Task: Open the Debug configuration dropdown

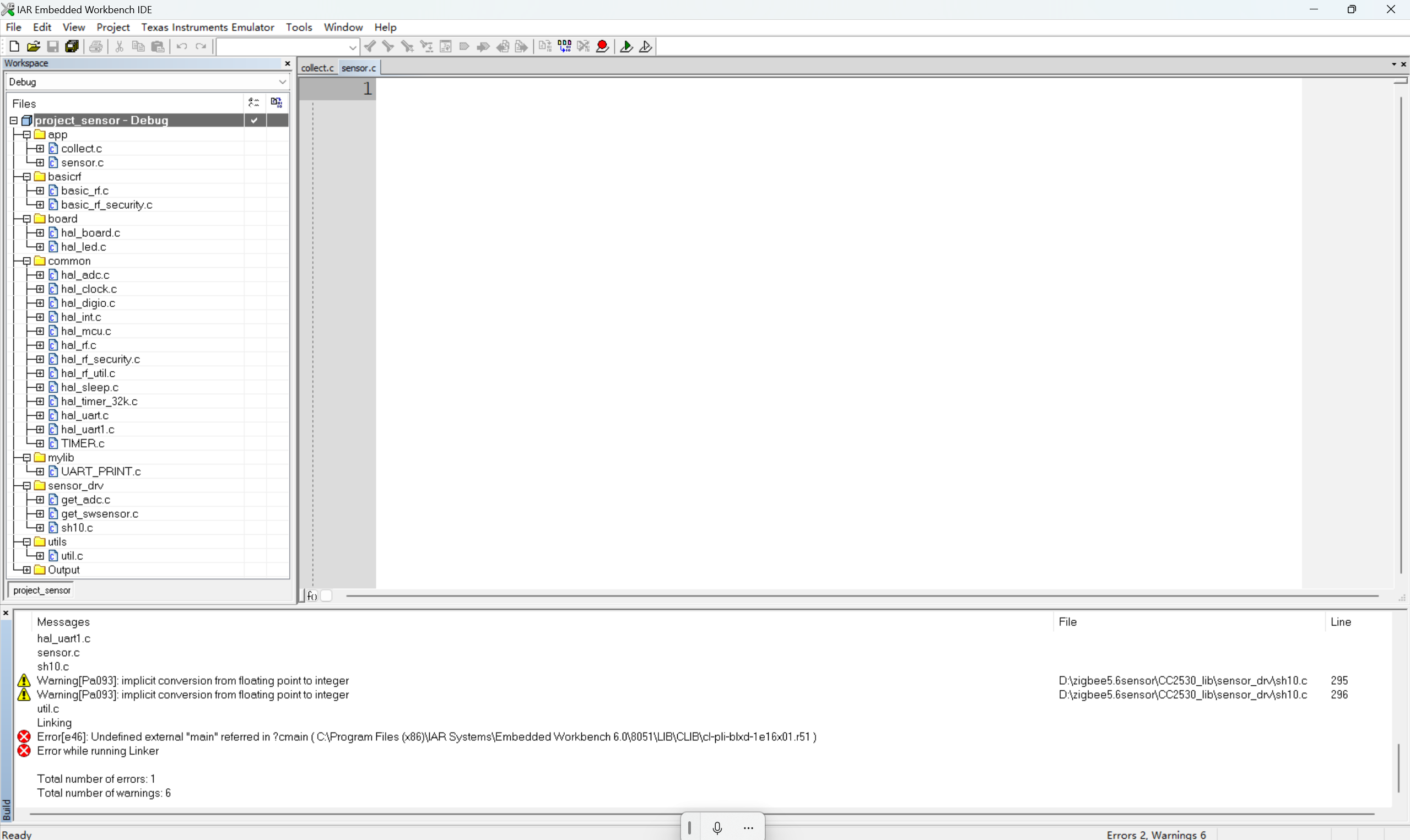Action: 282,82
